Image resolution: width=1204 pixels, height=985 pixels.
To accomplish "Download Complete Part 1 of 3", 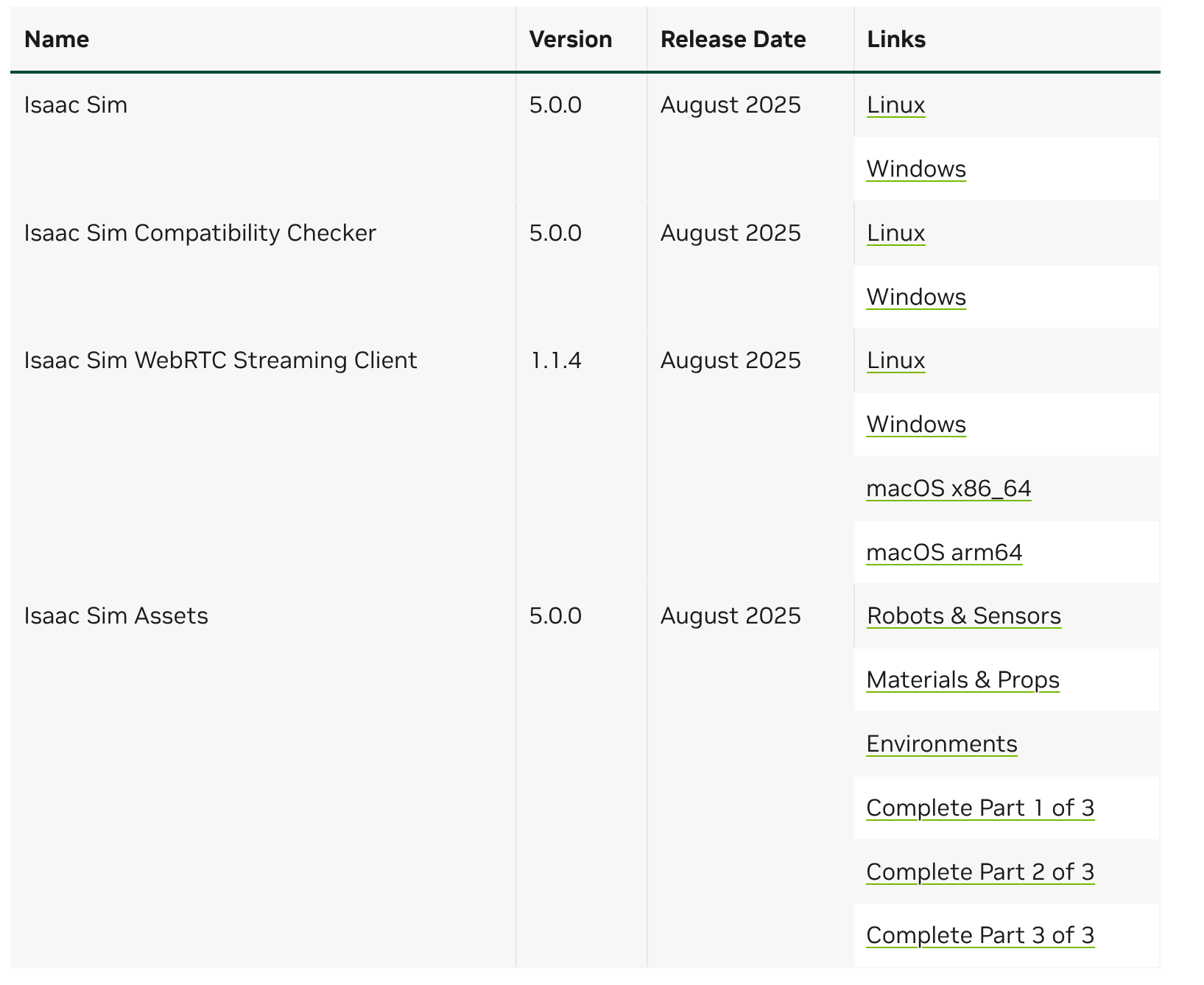I will (x=980, y=808).
